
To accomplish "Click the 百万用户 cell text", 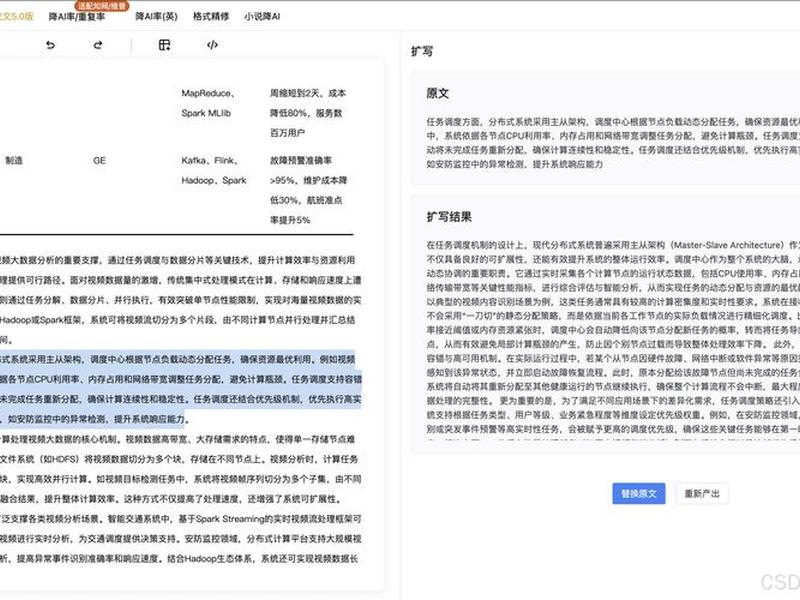I will (x=287, y=133).
